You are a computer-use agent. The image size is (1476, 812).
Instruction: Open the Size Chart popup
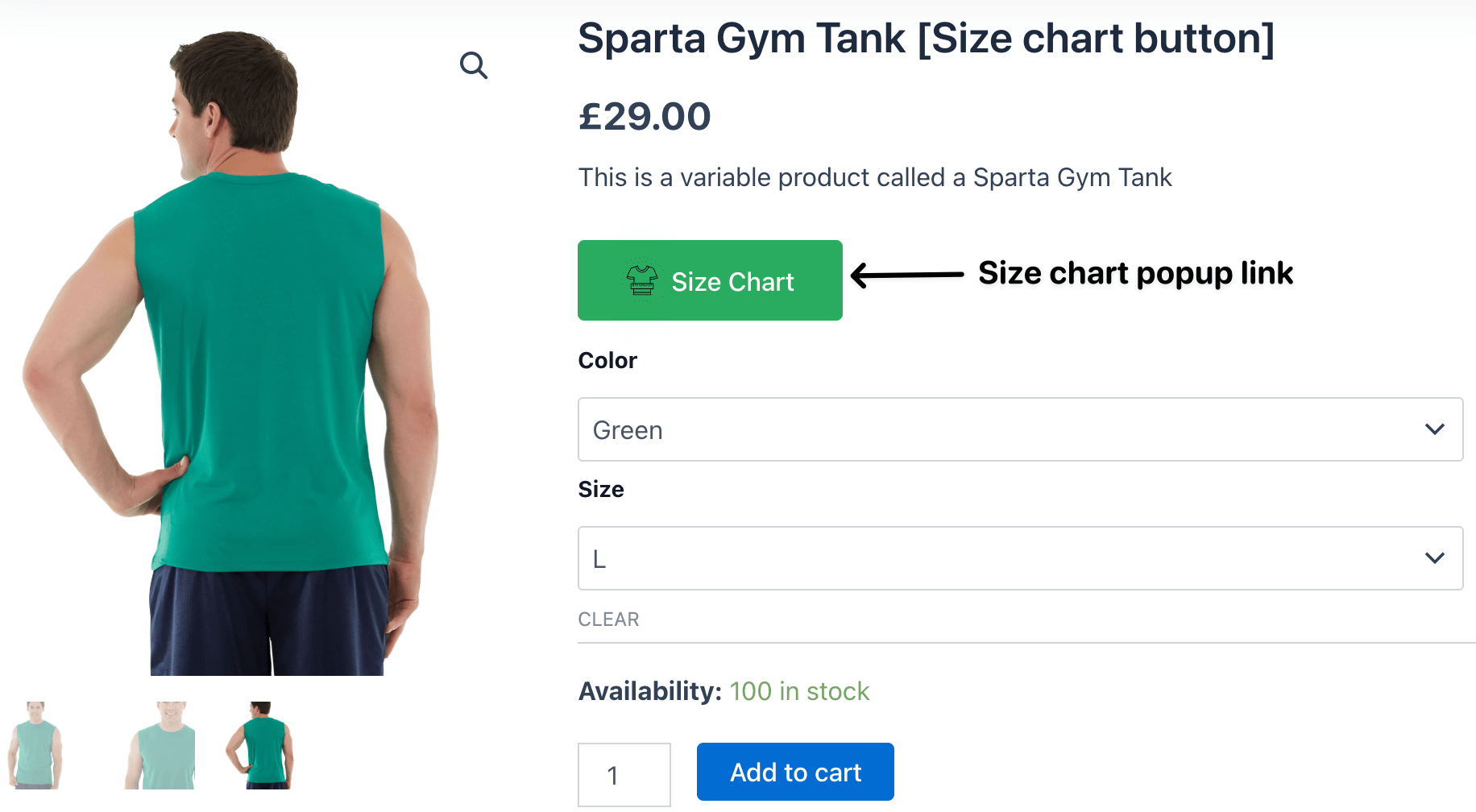pos(709,280)
